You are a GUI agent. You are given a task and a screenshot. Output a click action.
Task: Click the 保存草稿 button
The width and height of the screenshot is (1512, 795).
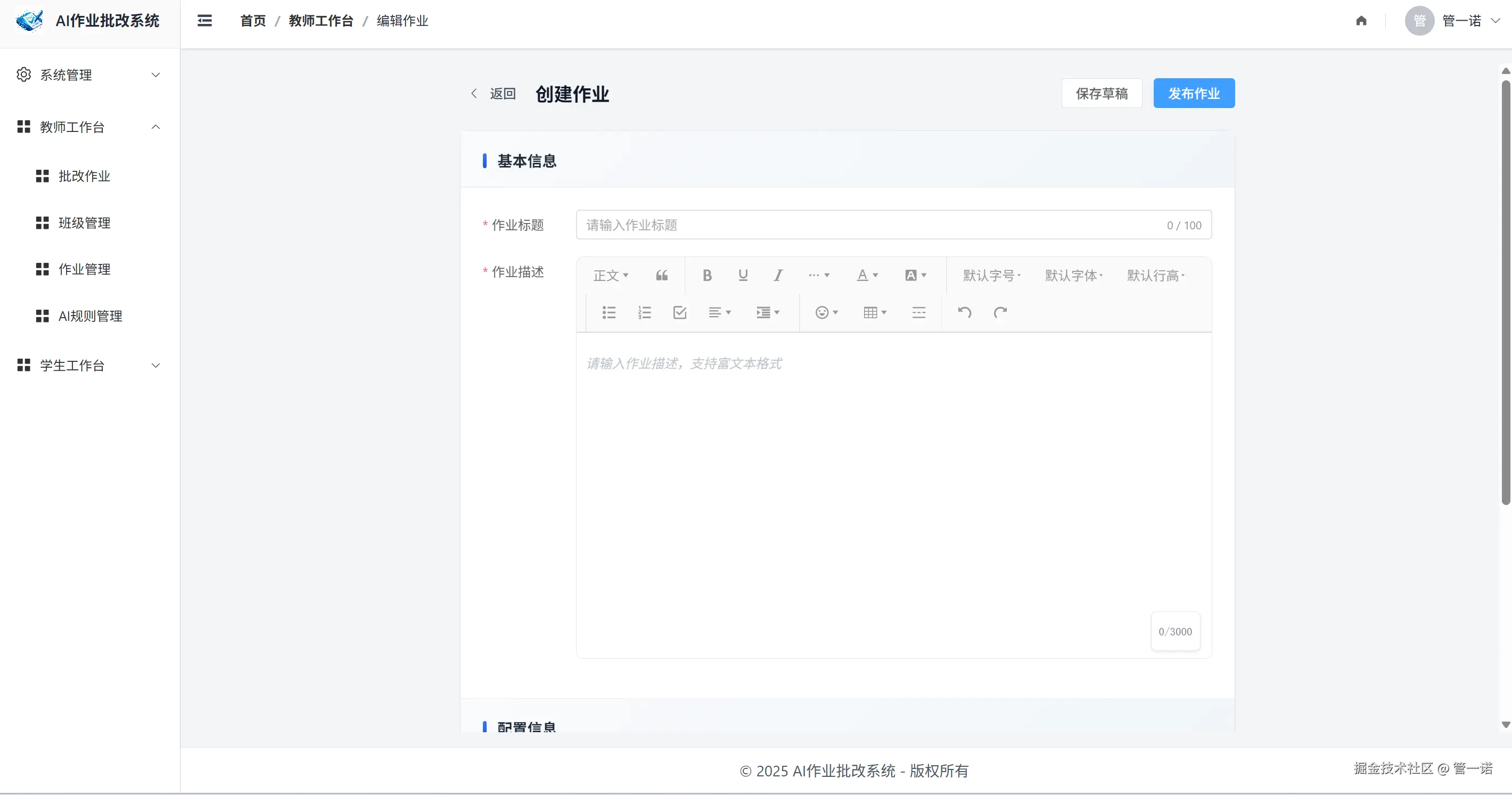pyautogui.click(x=1101, y=93)
